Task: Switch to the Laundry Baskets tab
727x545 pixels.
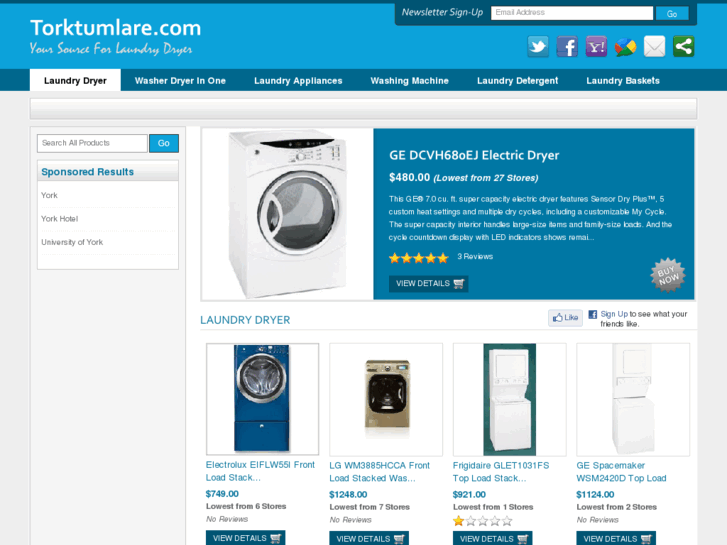Action: click(623, 81)
